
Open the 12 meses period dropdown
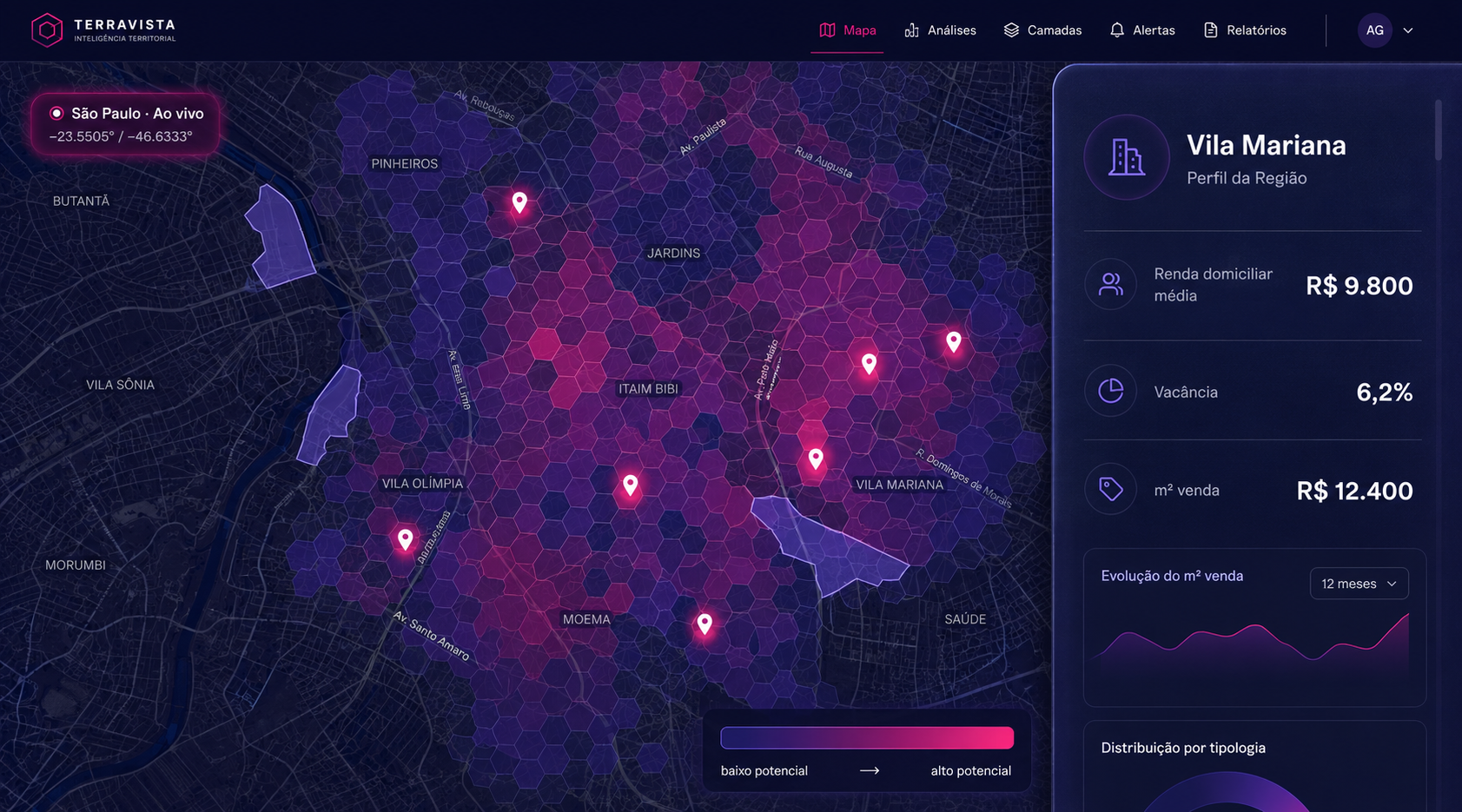point(1359,584)
